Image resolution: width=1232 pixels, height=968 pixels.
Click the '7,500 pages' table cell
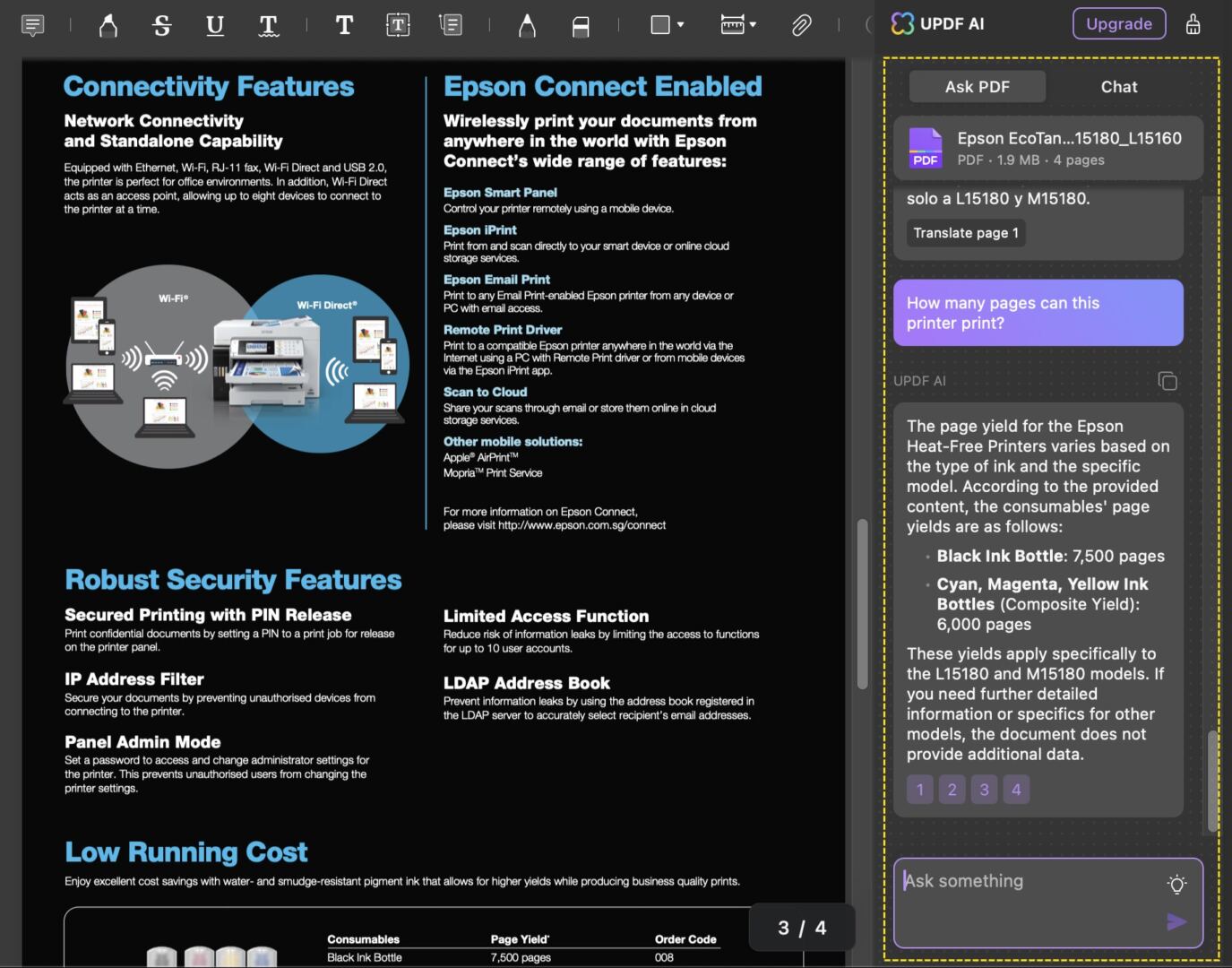521,957
